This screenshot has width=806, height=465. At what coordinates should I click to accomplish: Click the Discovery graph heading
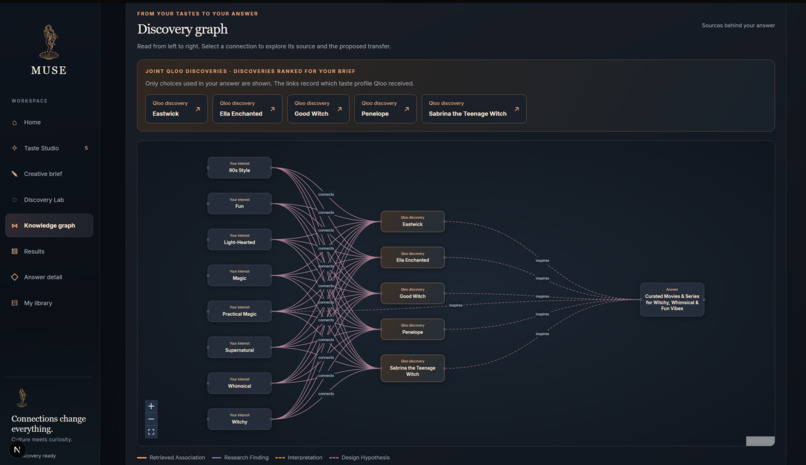coord(182,29)
